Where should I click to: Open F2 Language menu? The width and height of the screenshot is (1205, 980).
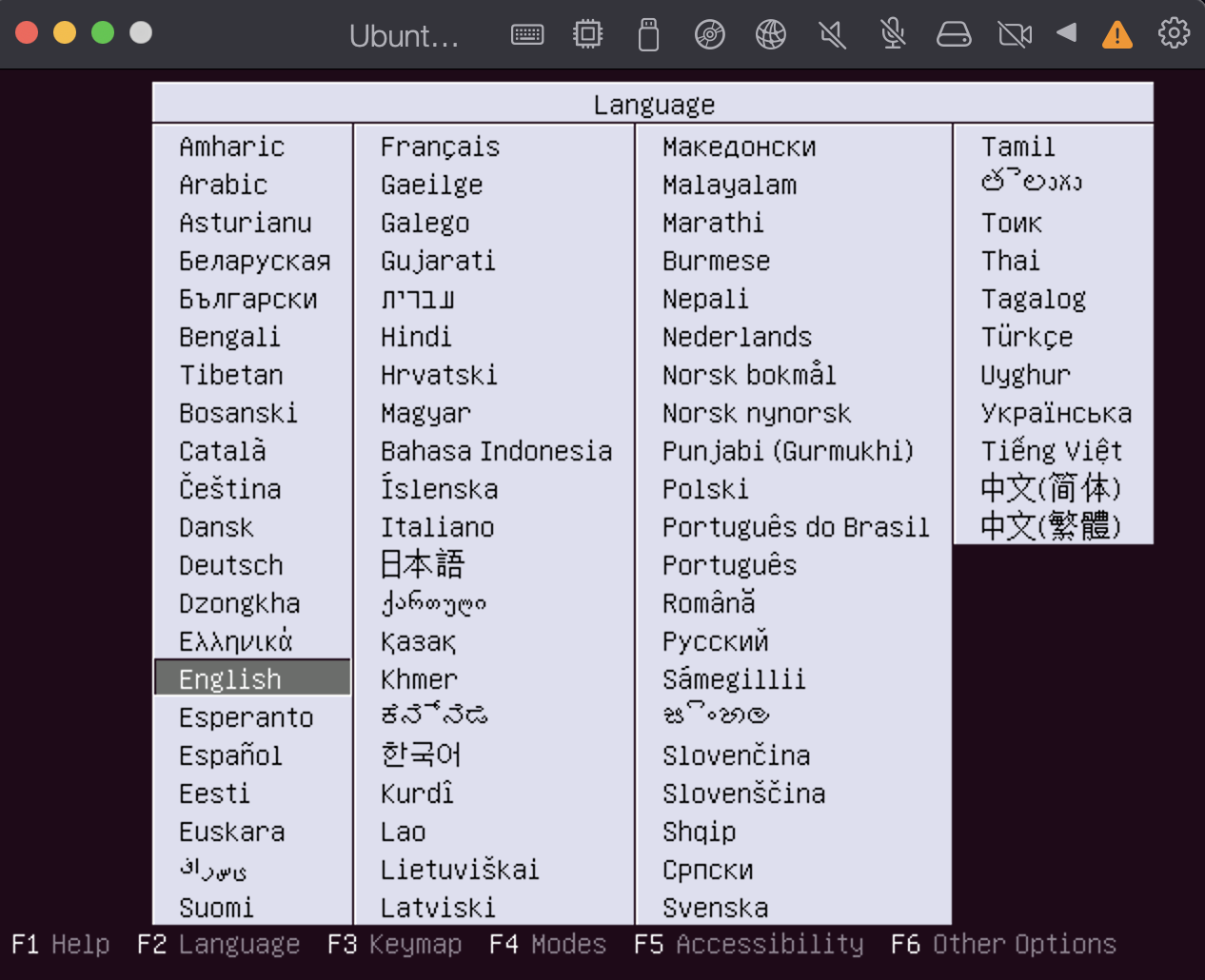218,944
